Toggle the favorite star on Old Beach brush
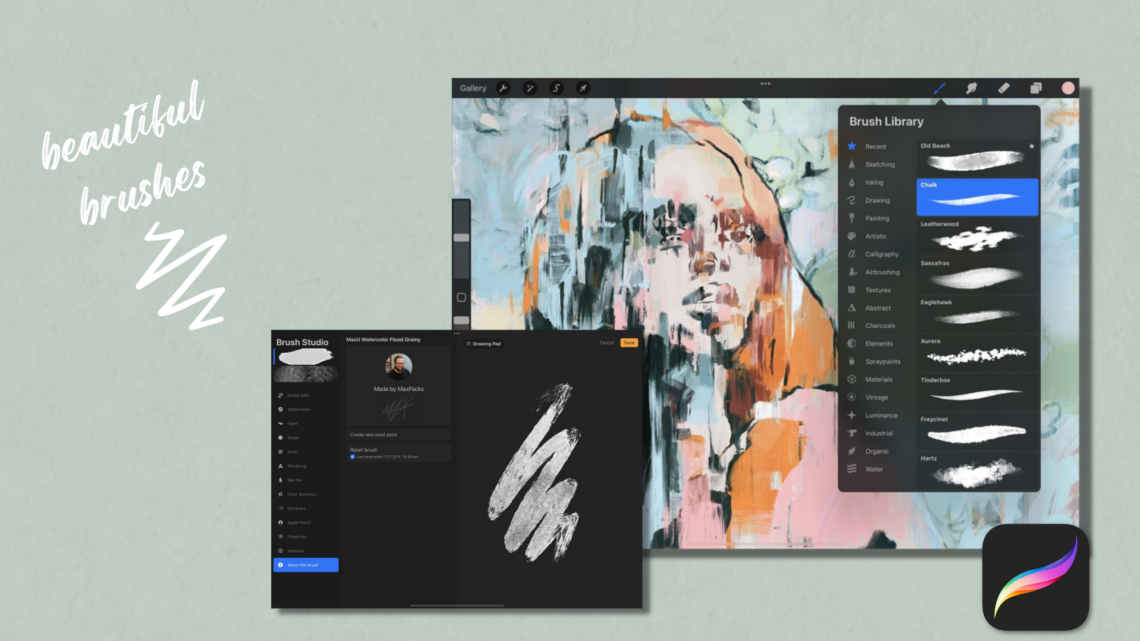The height and width of the screenshot is (641, 1140). coord(1032,145)
